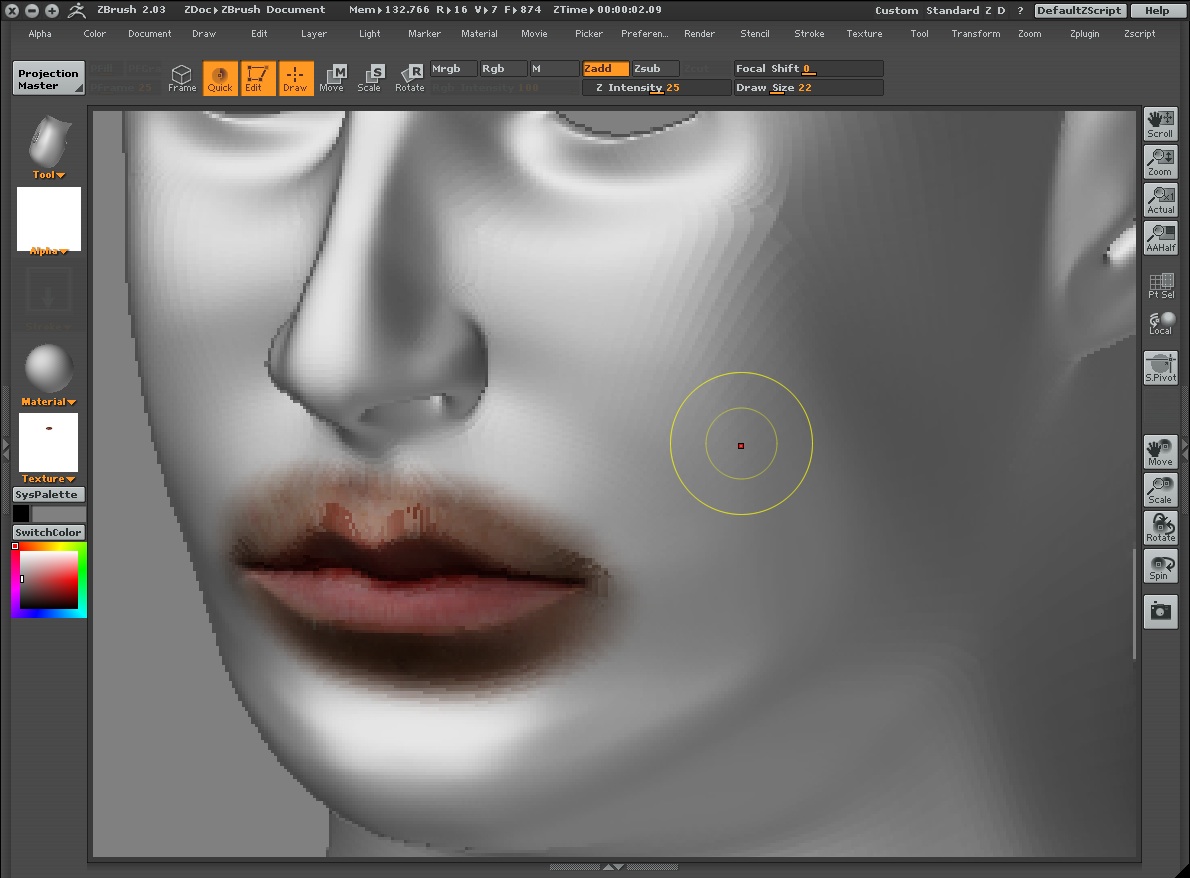Enable Zsub sculpting mode
Image resolution: width=1190 pixels, height=878 pixels.
tap(653, 68)
